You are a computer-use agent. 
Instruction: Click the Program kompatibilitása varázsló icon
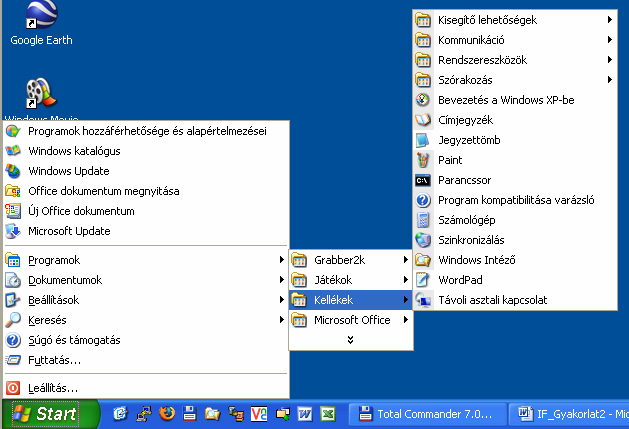point(423,200)
